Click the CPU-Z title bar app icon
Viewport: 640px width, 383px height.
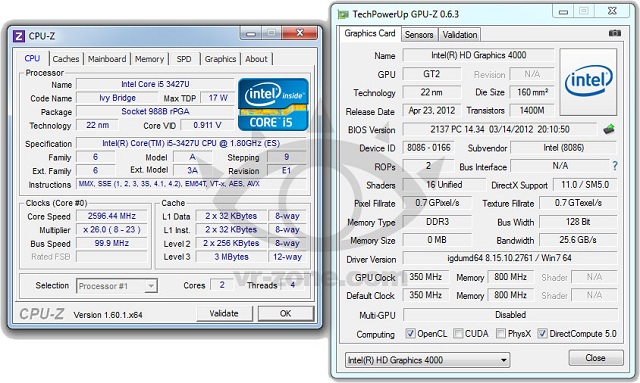pos(19,36)
